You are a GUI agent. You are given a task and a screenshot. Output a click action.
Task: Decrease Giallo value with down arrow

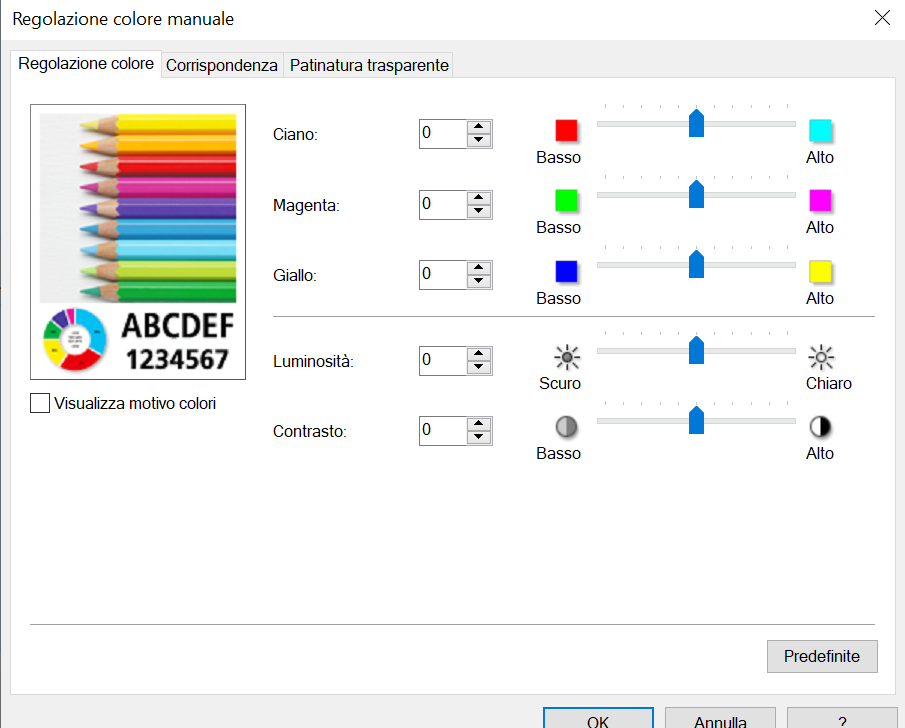[x=478, y=281]
